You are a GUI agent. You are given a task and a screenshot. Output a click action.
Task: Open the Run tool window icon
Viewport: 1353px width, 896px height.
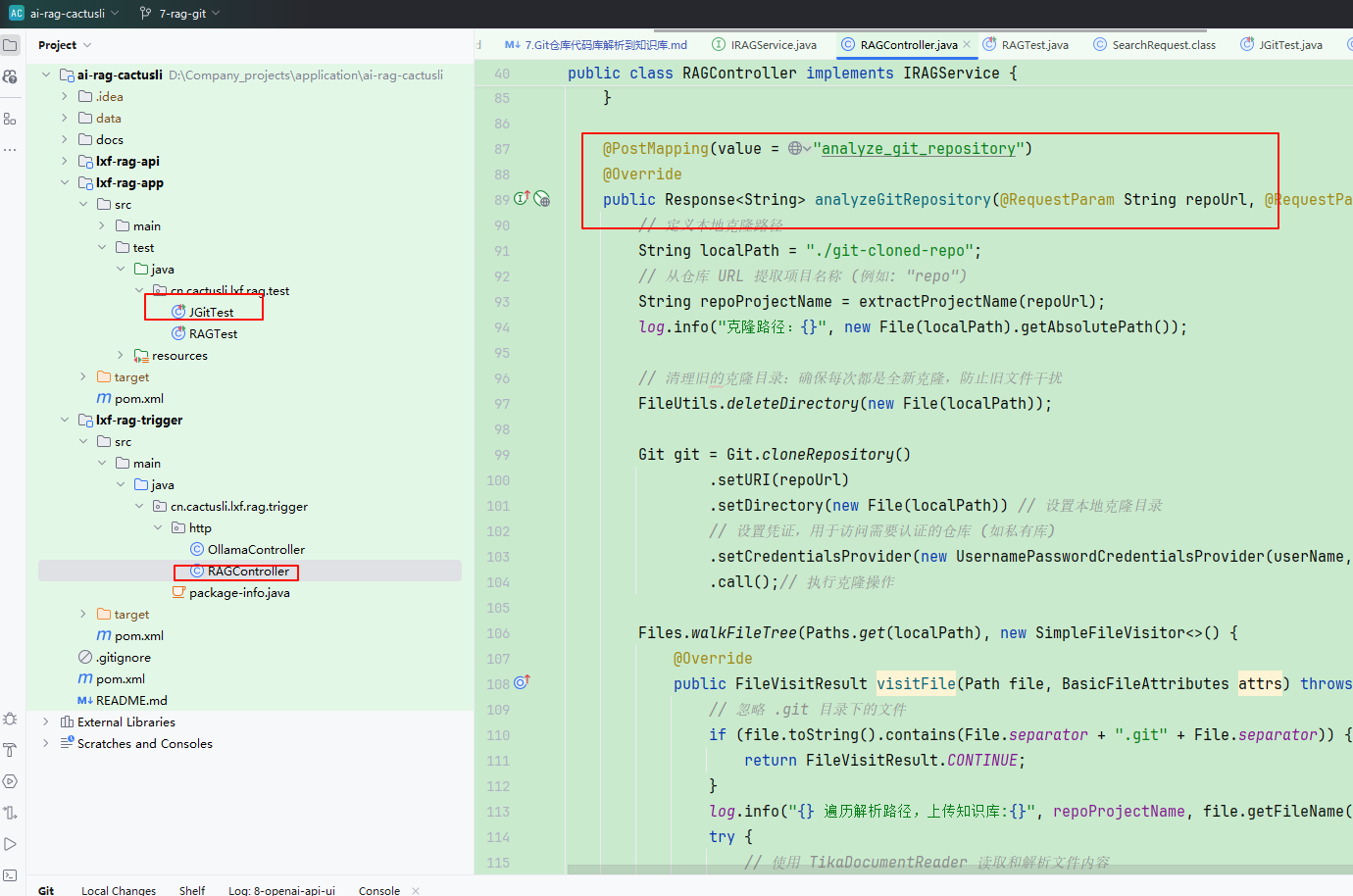click(10, 844)
